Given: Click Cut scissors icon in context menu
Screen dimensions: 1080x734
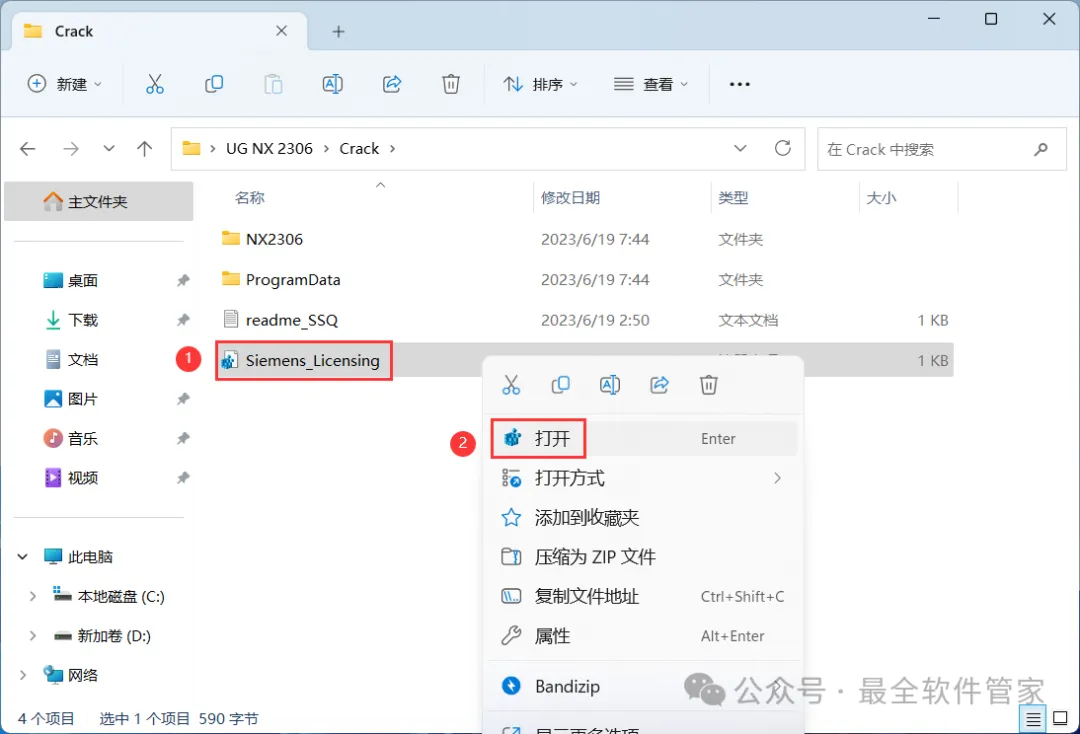Looking at the screenshot, I should tap(511, 385).
